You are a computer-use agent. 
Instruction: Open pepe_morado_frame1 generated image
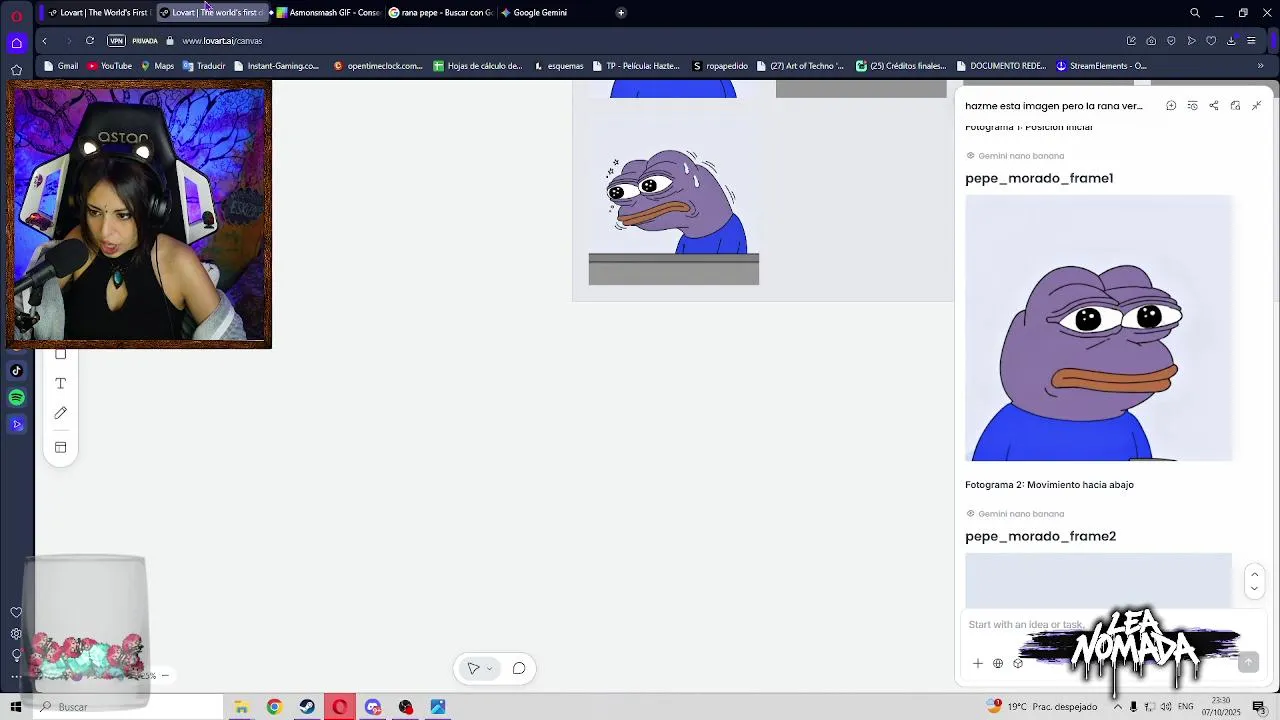point(1098,328)
